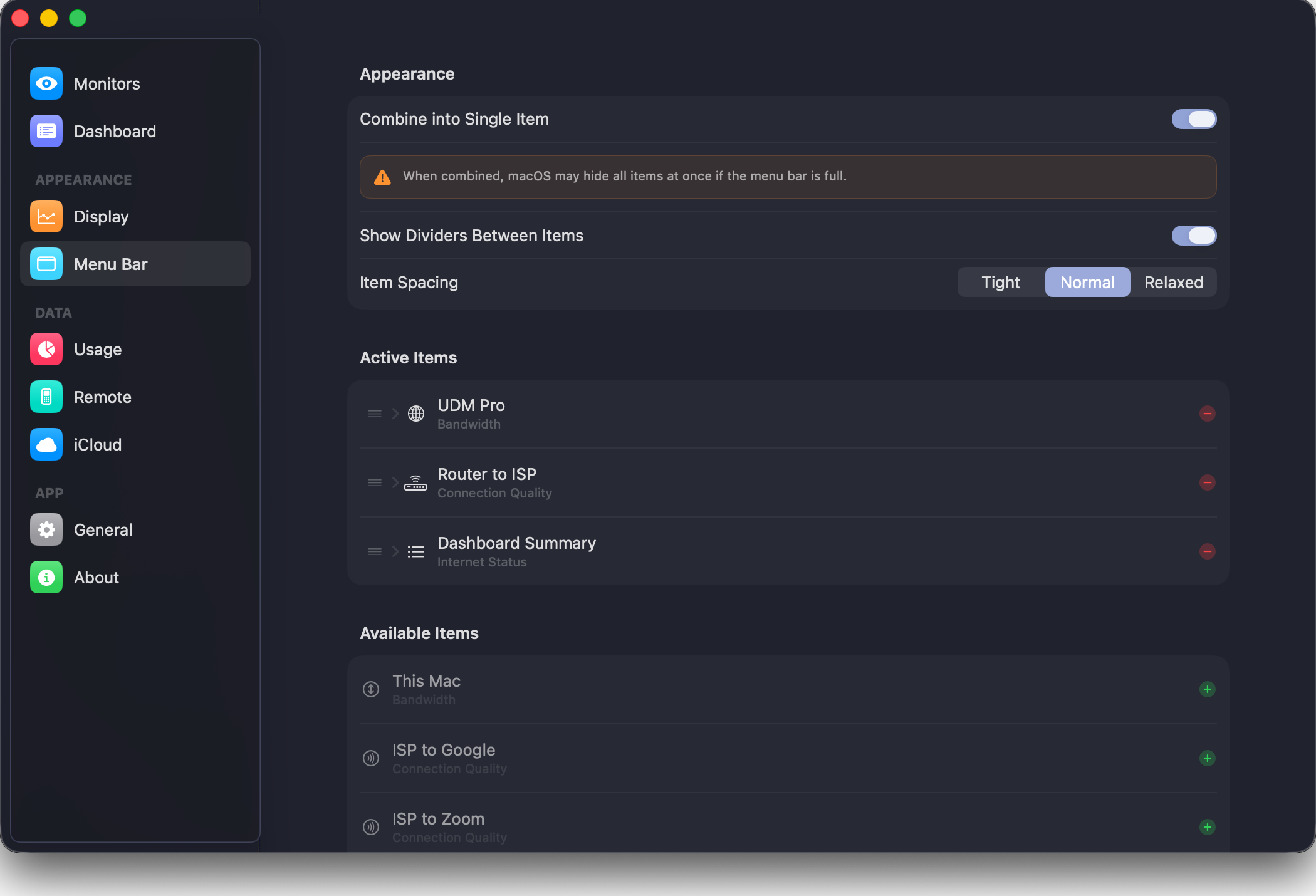Open the Remote section icon

46,397
